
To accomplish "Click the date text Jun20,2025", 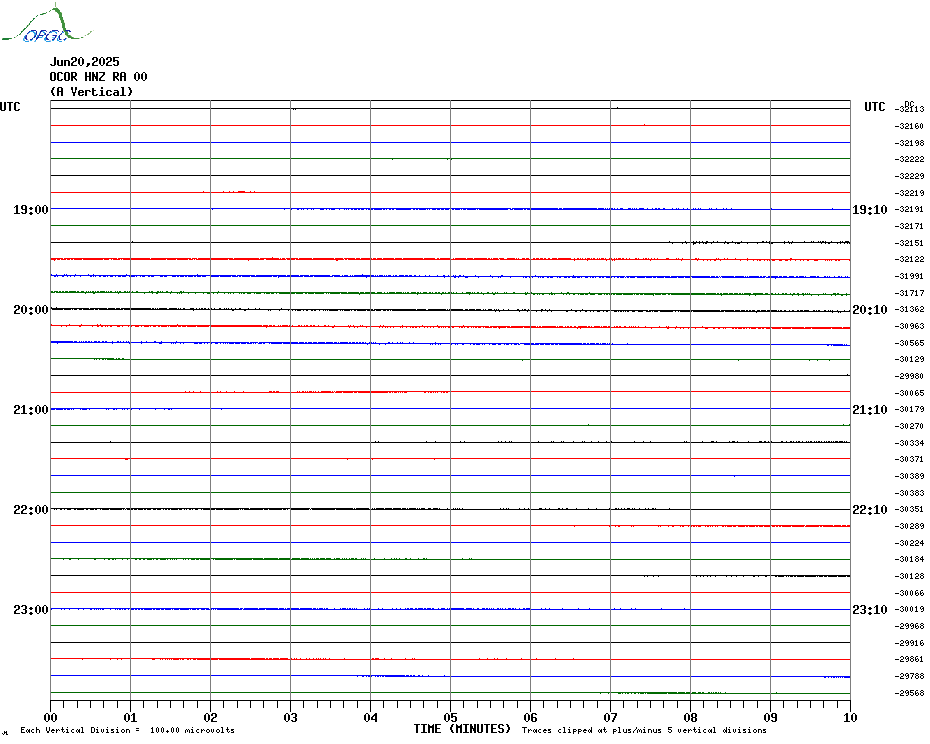I will (84, 62).
